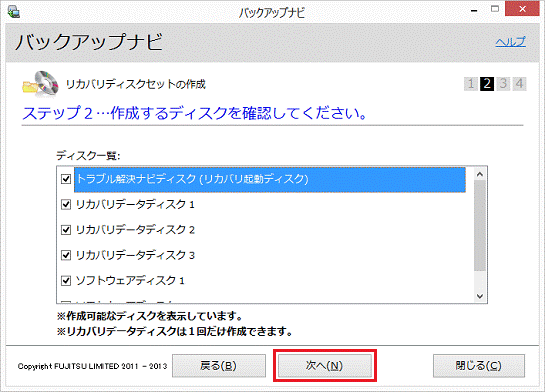
Task: Click the 戻る(B) button
Action: [219, 366]
